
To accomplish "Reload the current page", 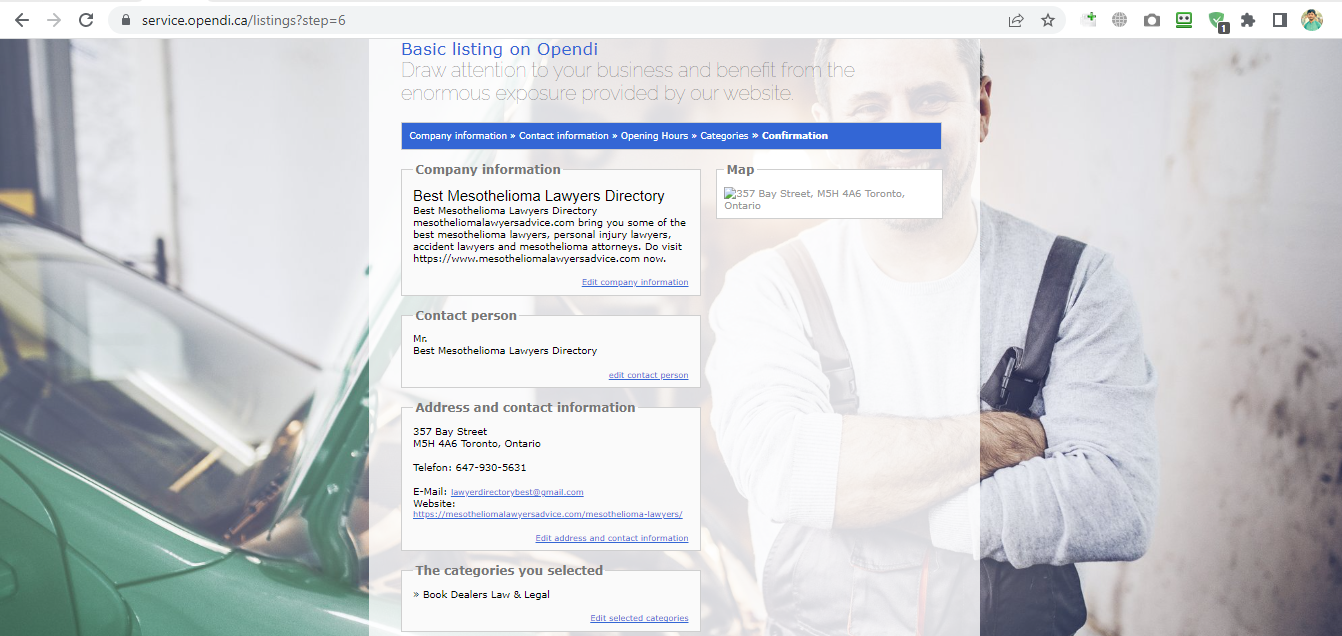I will (86, 20).
